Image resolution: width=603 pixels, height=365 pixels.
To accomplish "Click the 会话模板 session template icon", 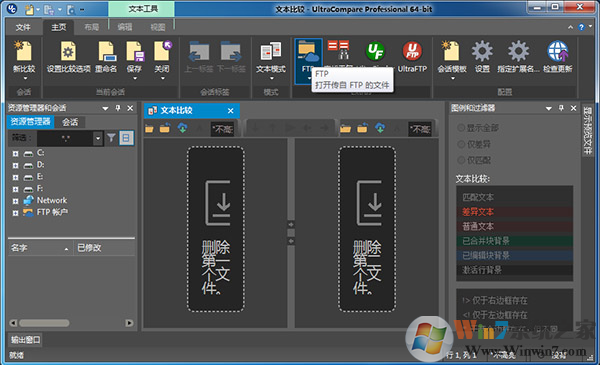I will tap(452, 52).
